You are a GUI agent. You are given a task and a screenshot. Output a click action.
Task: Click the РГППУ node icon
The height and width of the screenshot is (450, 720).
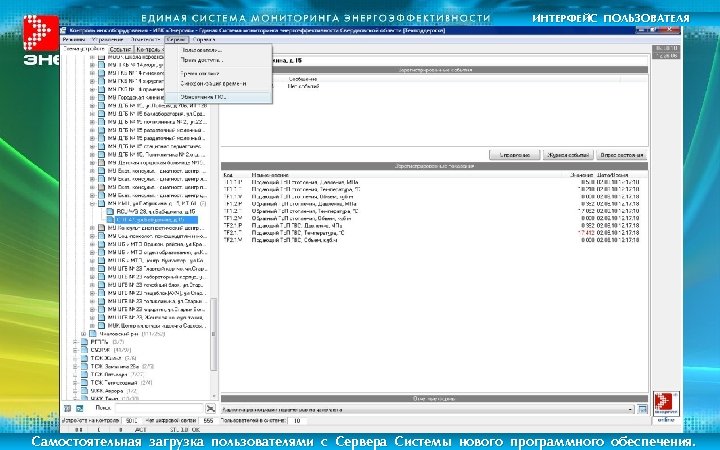click(x=84, y=342)
